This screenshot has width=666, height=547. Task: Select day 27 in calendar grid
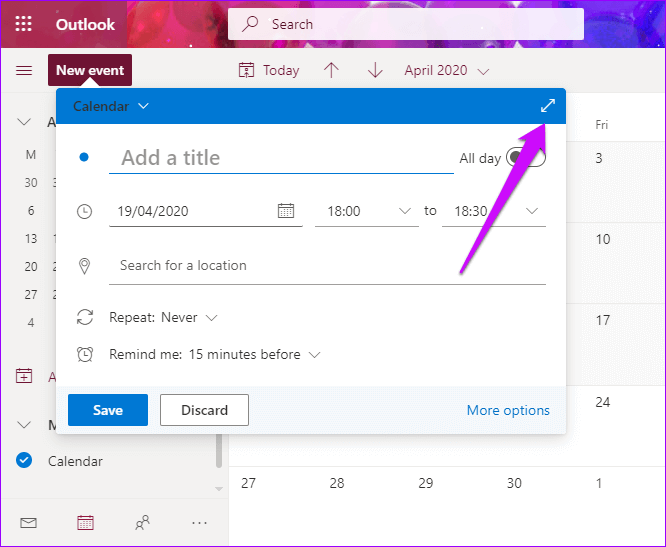point(248,483)
